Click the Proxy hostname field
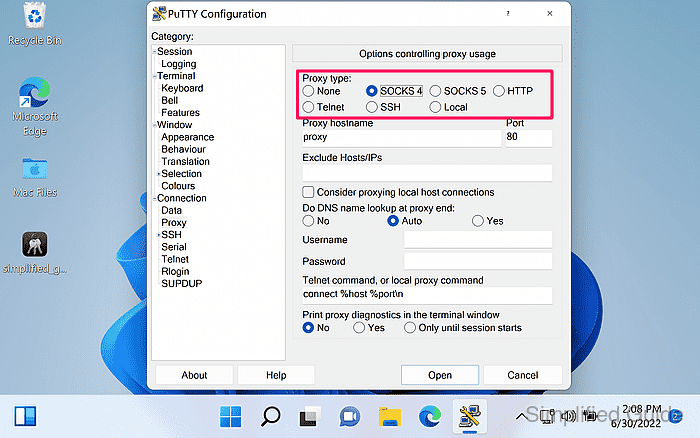The width and height of the screenshot is (700, 438). click(401, 138)
